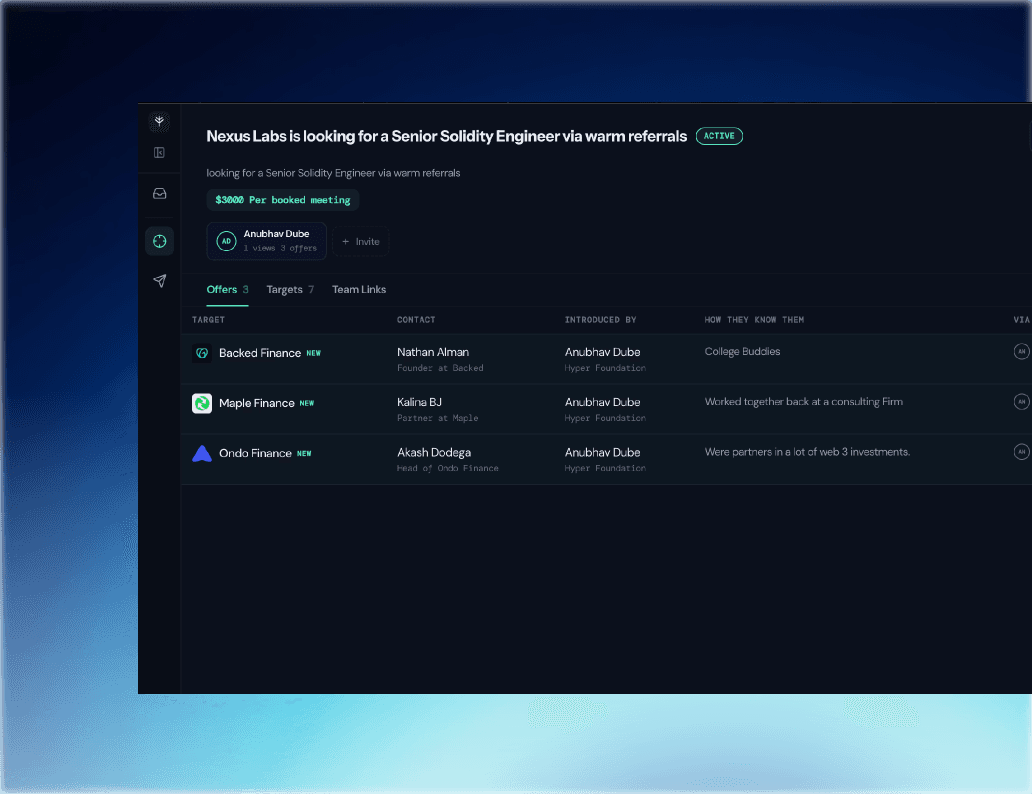
Task: Click the web 3 investments note
Action: click(808, 452)
